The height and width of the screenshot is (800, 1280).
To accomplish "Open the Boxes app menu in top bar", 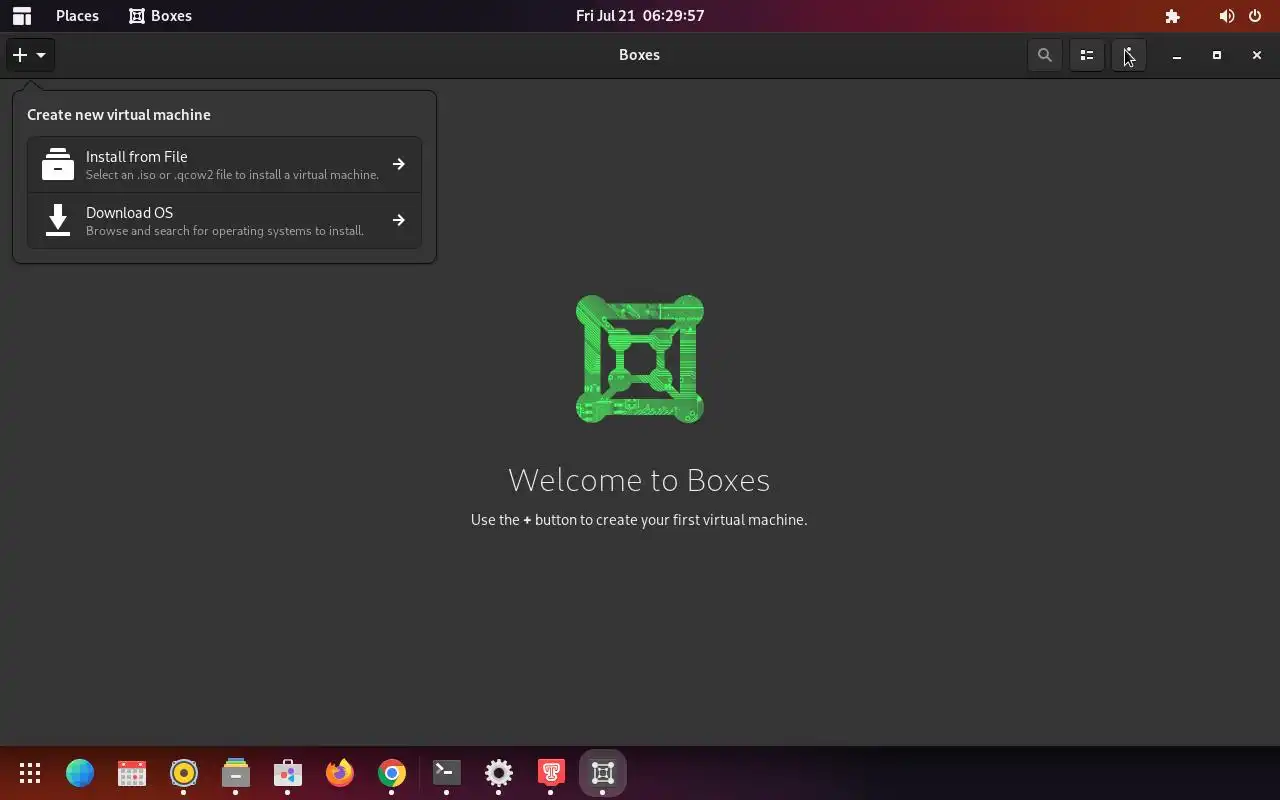I will tap(160, 16).
